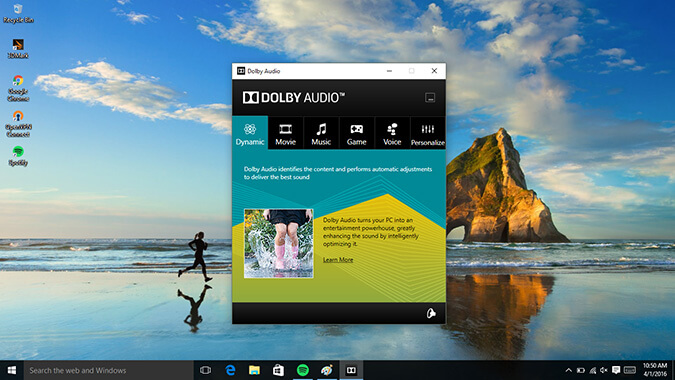
Task: Open the network Wi-Fi tray icon
Action: (593, 370)
